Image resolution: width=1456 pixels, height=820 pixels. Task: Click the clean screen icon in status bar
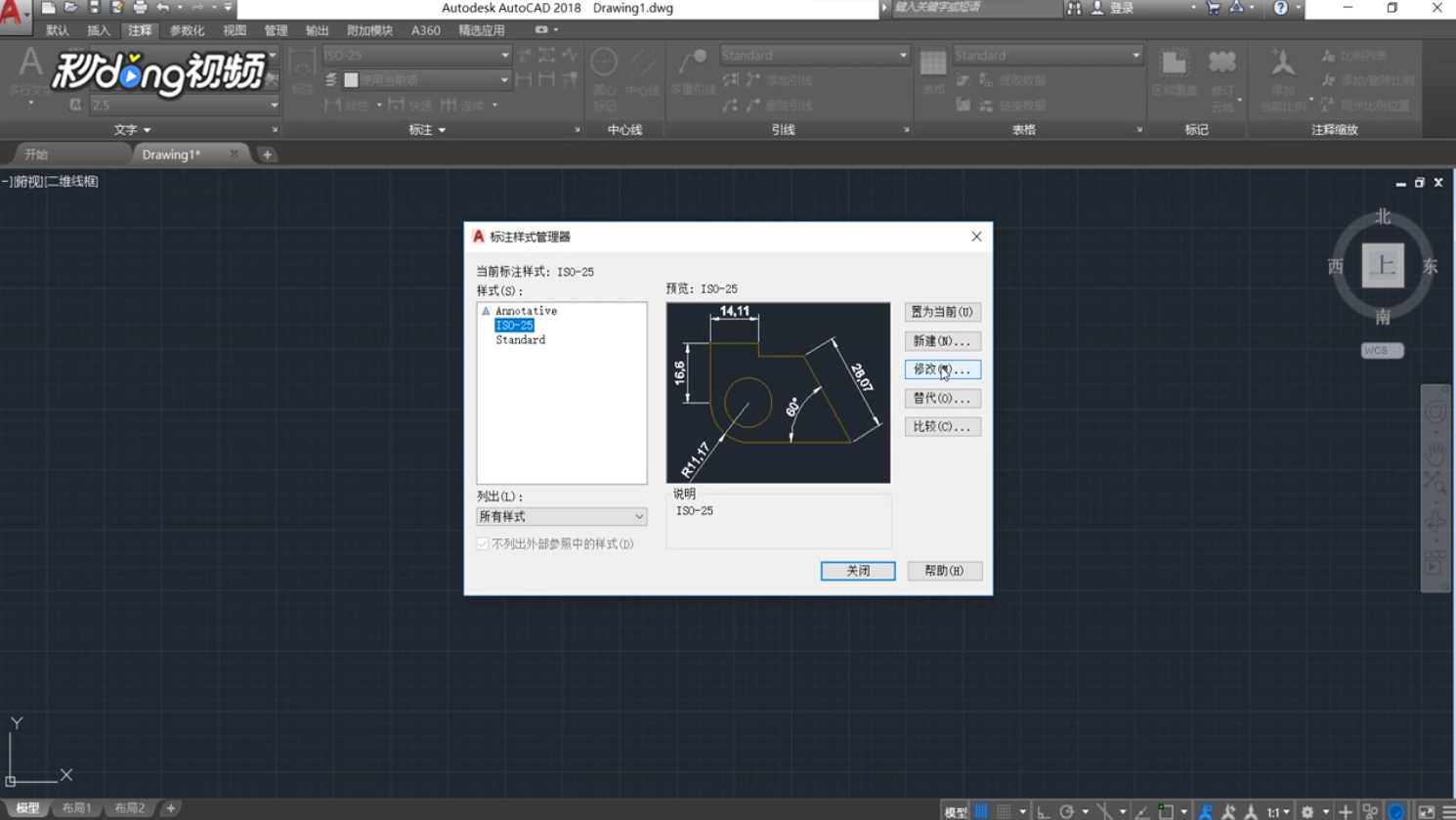tap(1427, 811)
